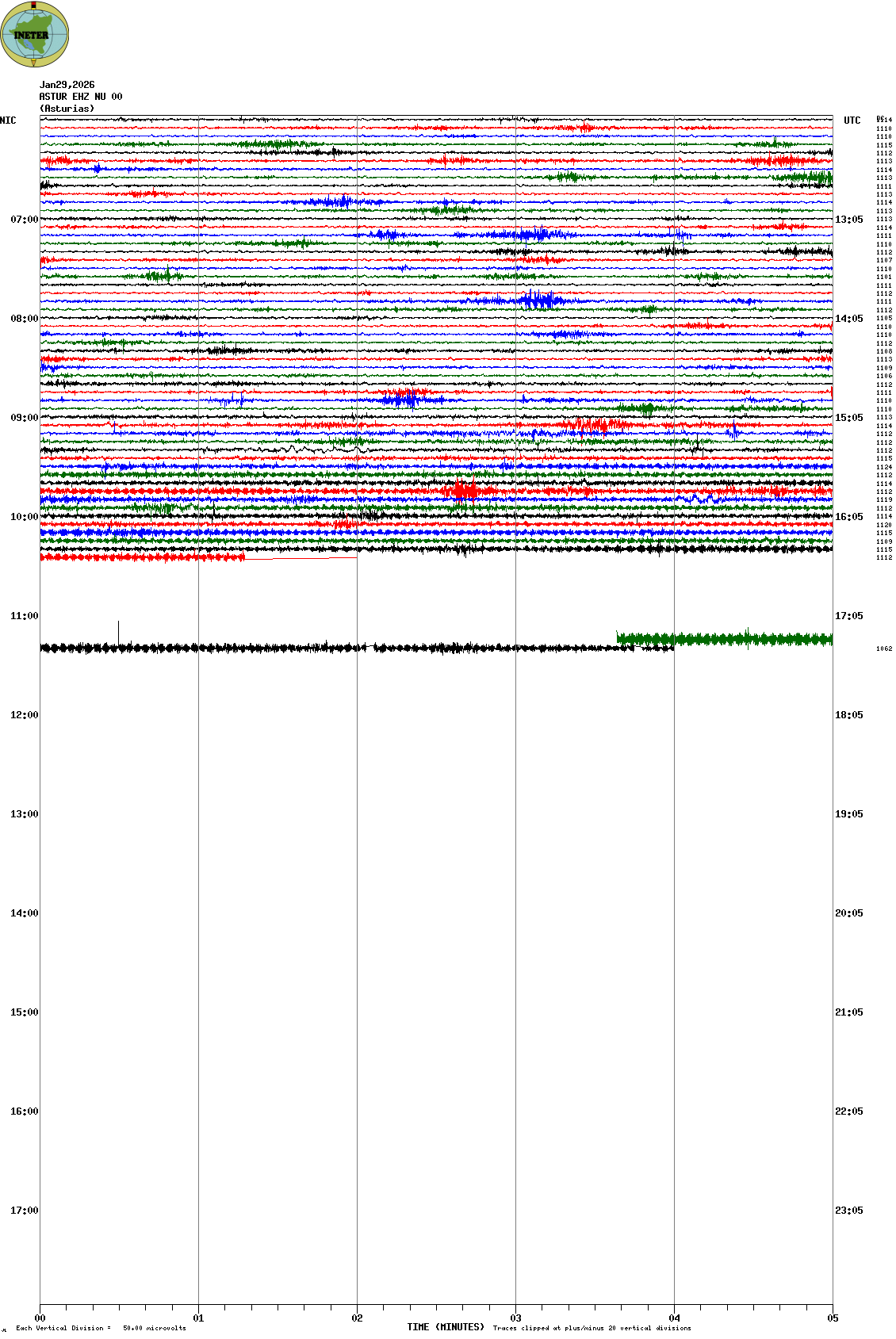Viewport: 896px width, 1339px height.
Task: Select the 17:00 local time marker
Action: click(x=24, y=1211)
